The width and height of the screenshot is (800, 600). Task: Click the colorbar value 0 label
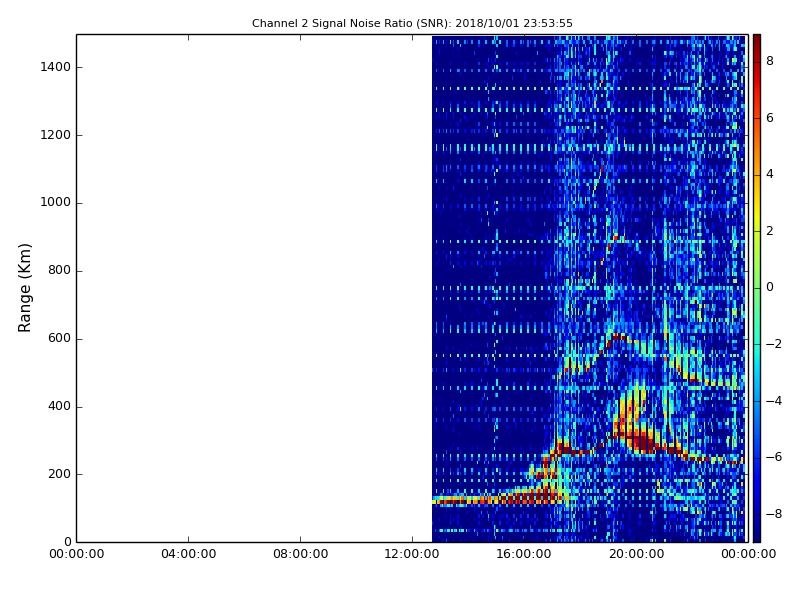(770, 287)
